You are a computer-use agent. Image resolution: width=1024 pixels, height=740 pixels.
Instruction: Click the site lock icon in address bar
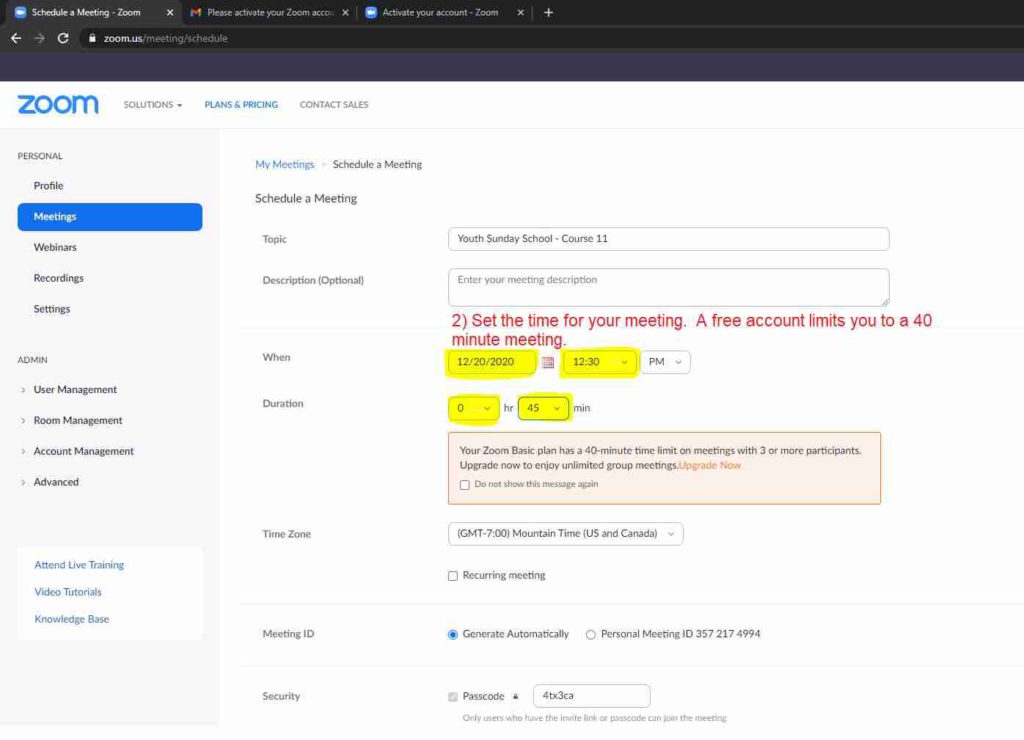coord(92,39)
